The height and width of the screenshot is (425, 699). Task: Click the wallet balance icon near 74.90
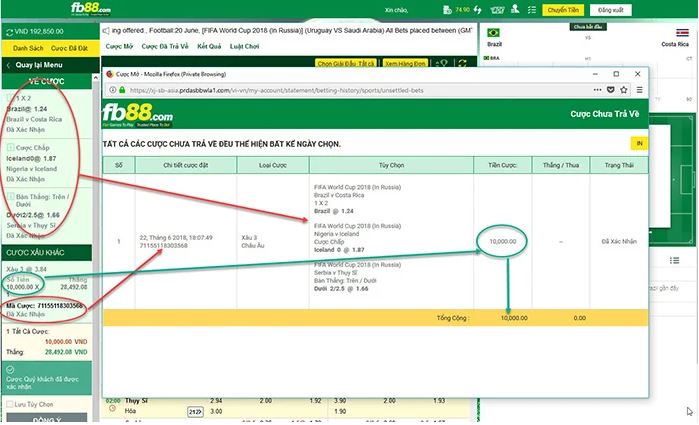447,9
